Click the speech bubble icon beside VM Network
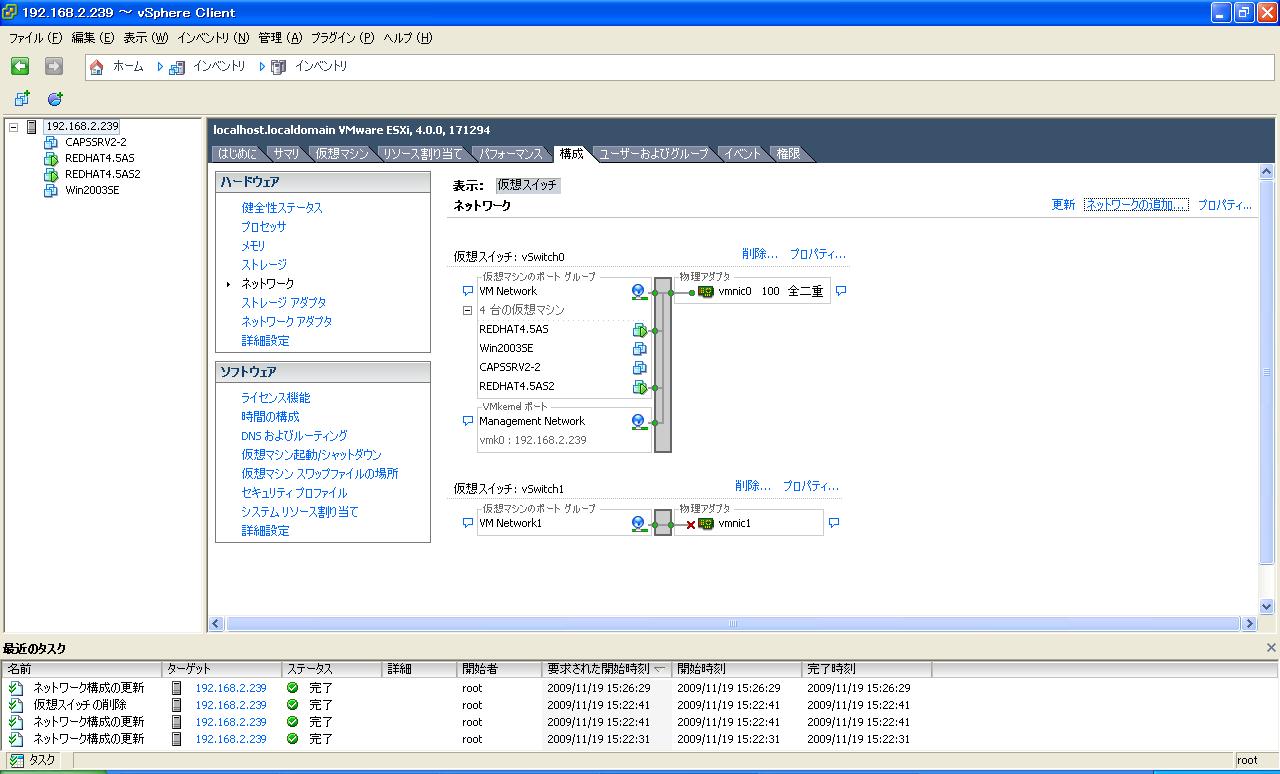Screen dimensions: 1280x774 467,292
